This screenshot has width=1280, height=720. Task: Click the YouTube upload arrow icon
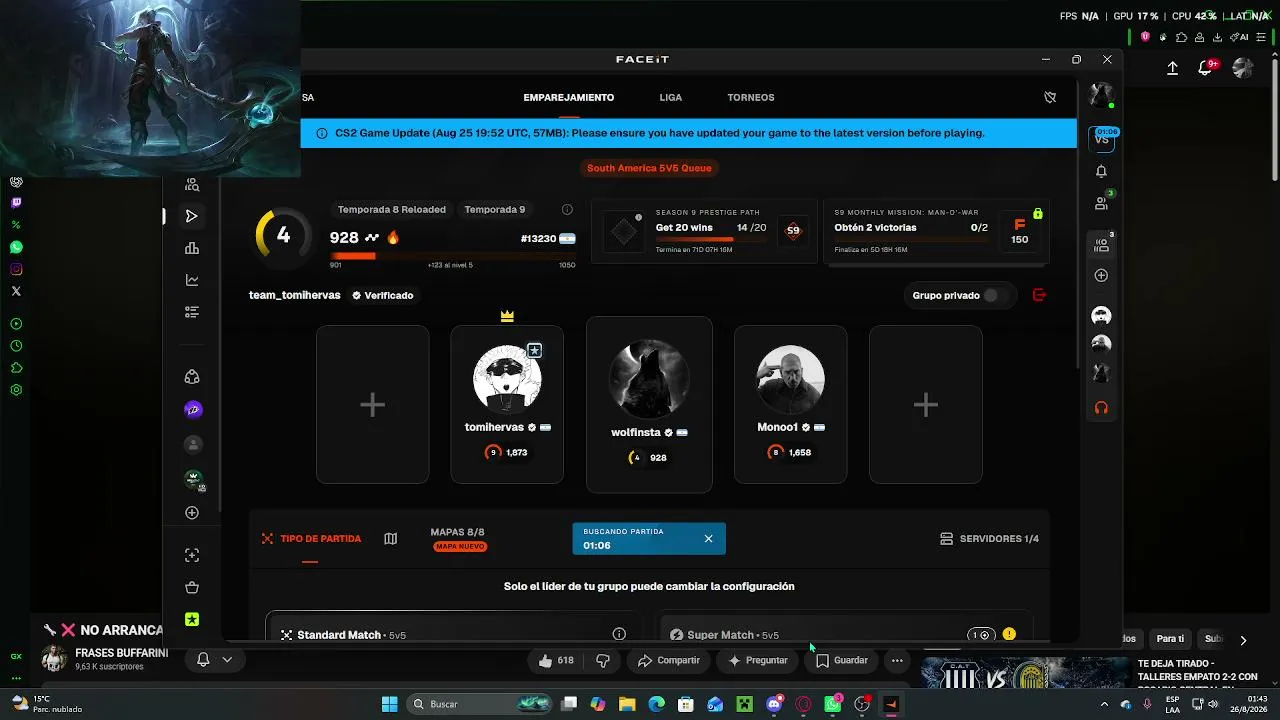pos(1172,68)
